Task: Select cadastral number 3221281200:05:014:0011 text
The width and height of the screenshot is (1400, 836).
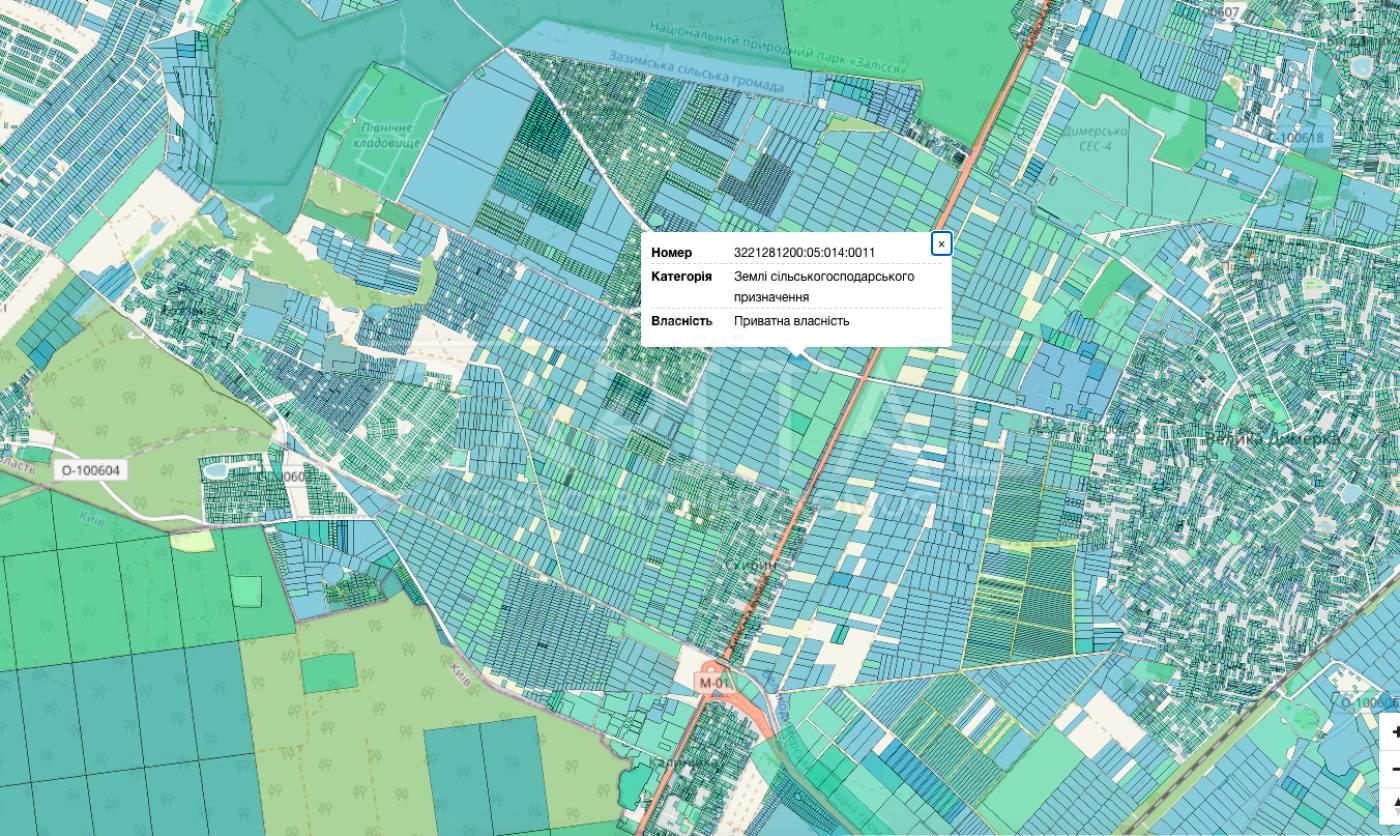Action: [803, 252]
